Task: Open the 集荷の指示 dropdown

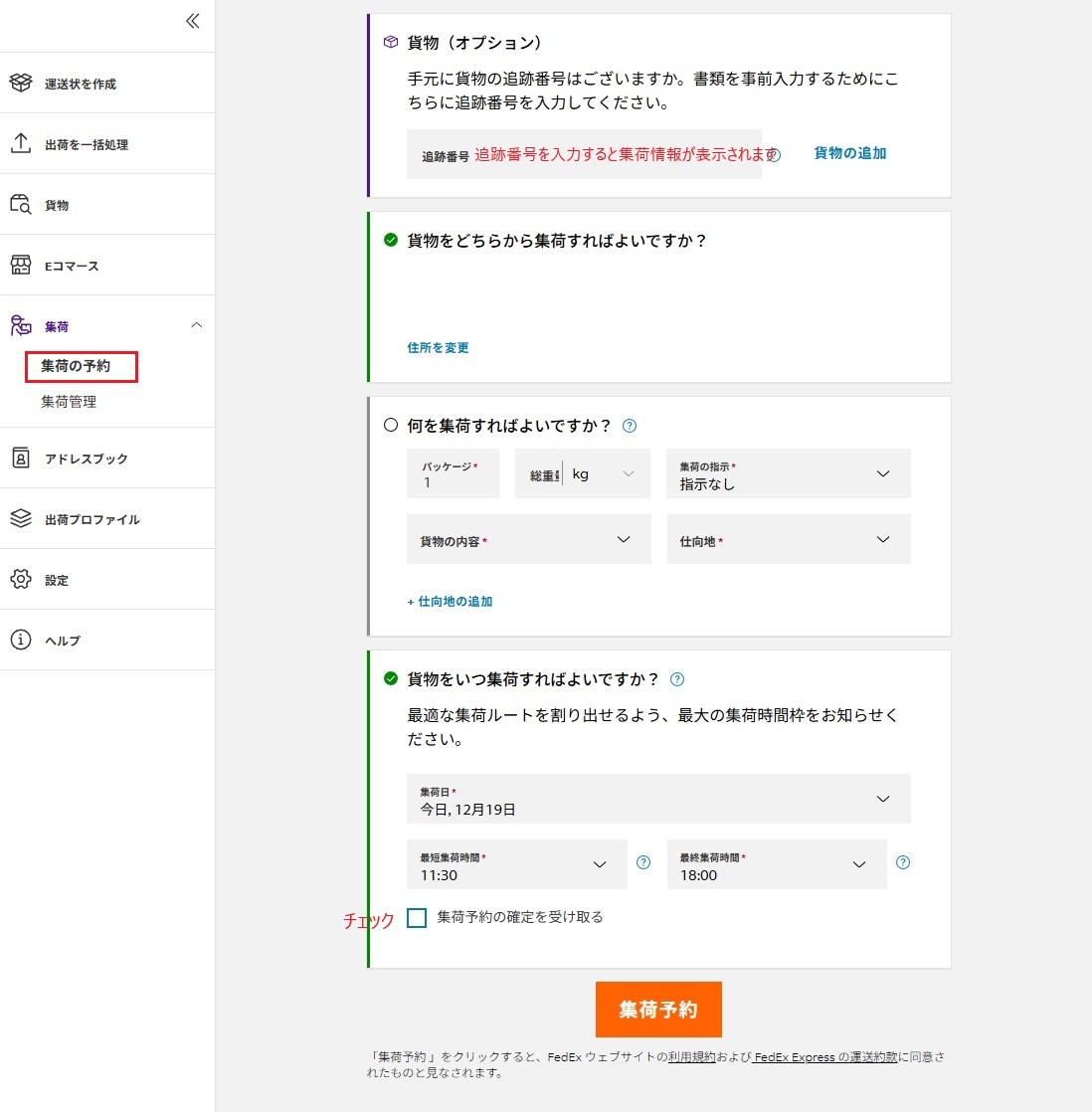Action: 788,473
